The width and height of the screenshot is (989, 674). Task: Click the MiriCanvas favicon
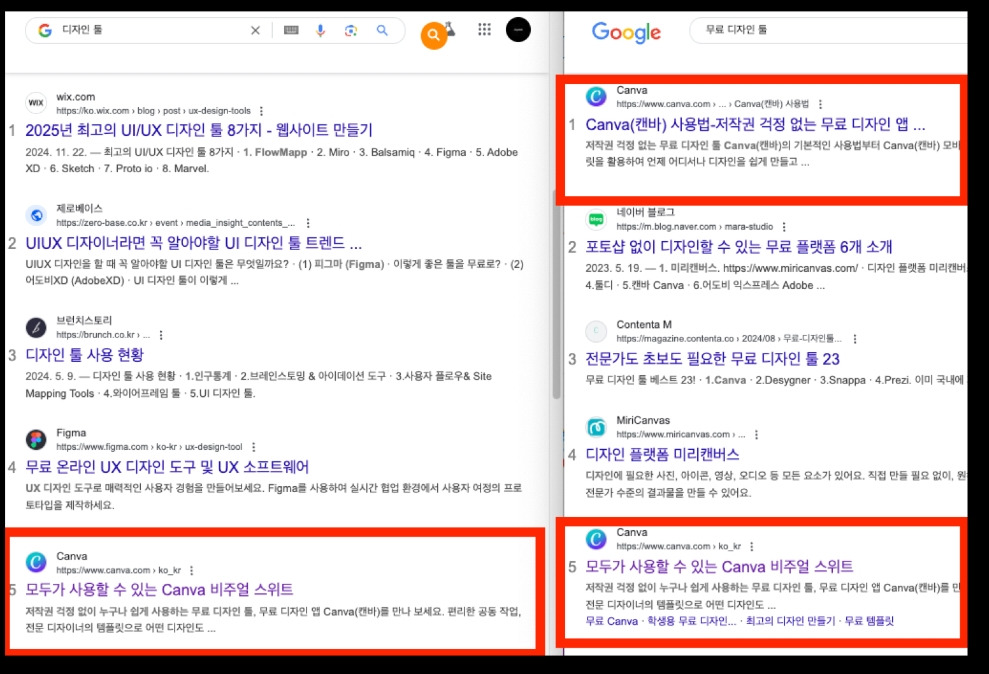596,427
